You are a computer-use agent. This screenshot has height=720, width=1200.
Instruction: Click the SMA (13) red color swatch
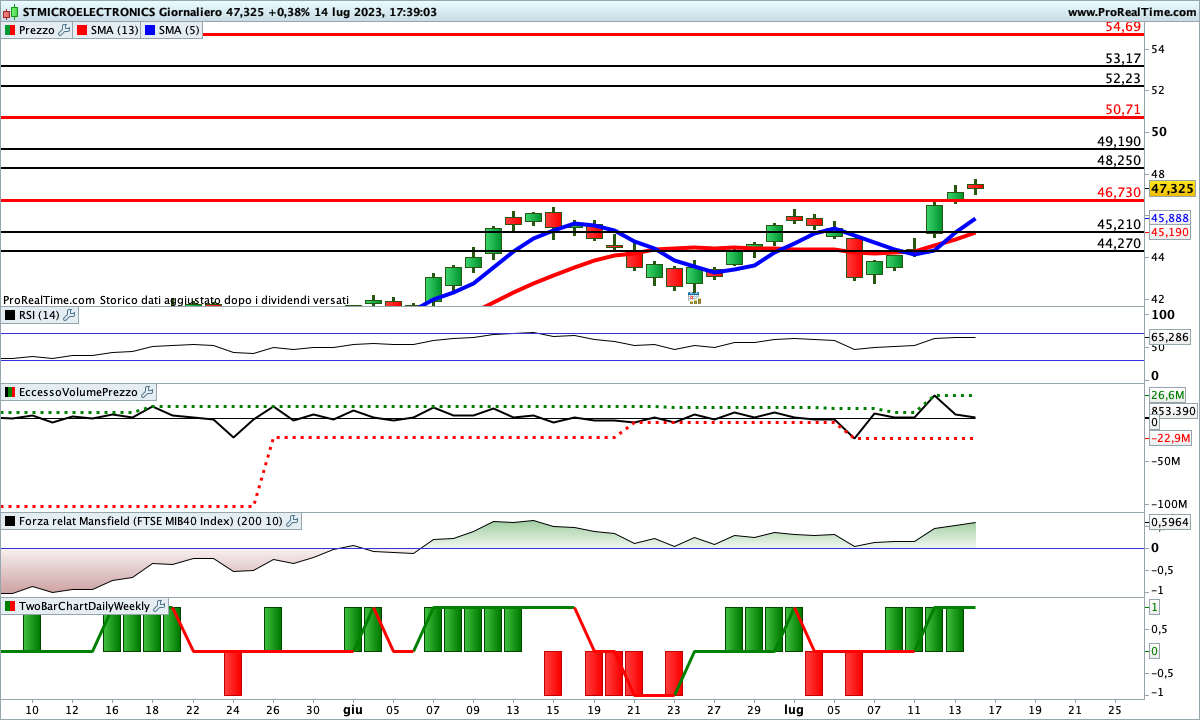[x=82, y=30]
